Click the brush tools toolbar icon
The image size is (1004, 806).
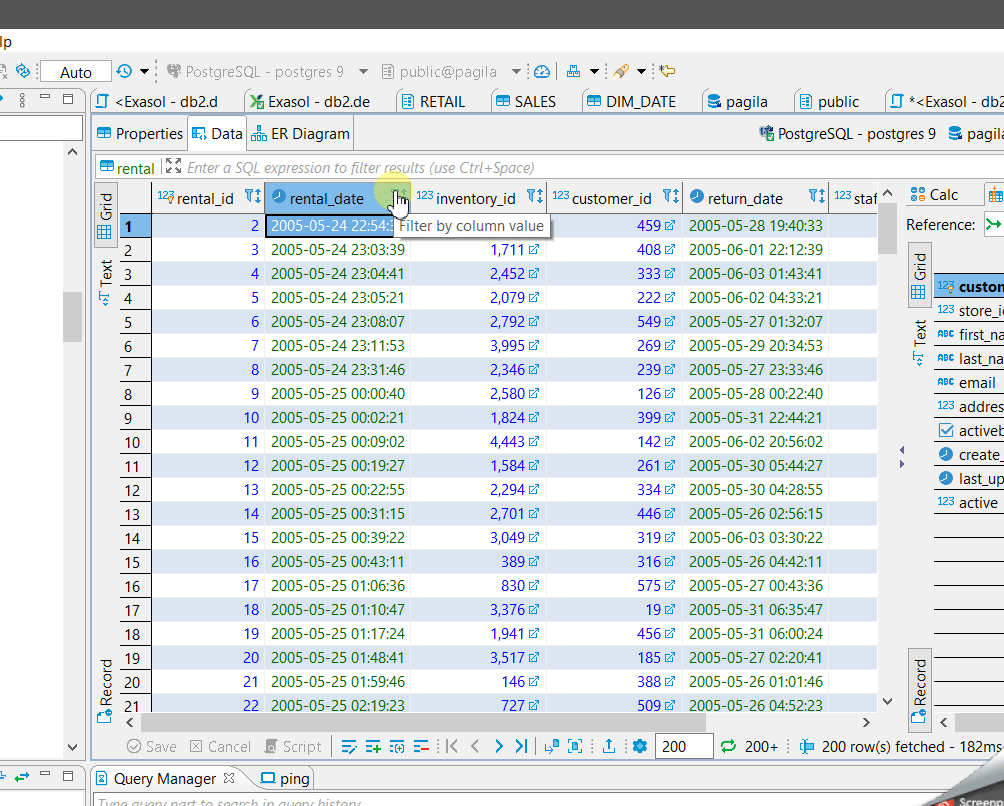tap(620, 71)
